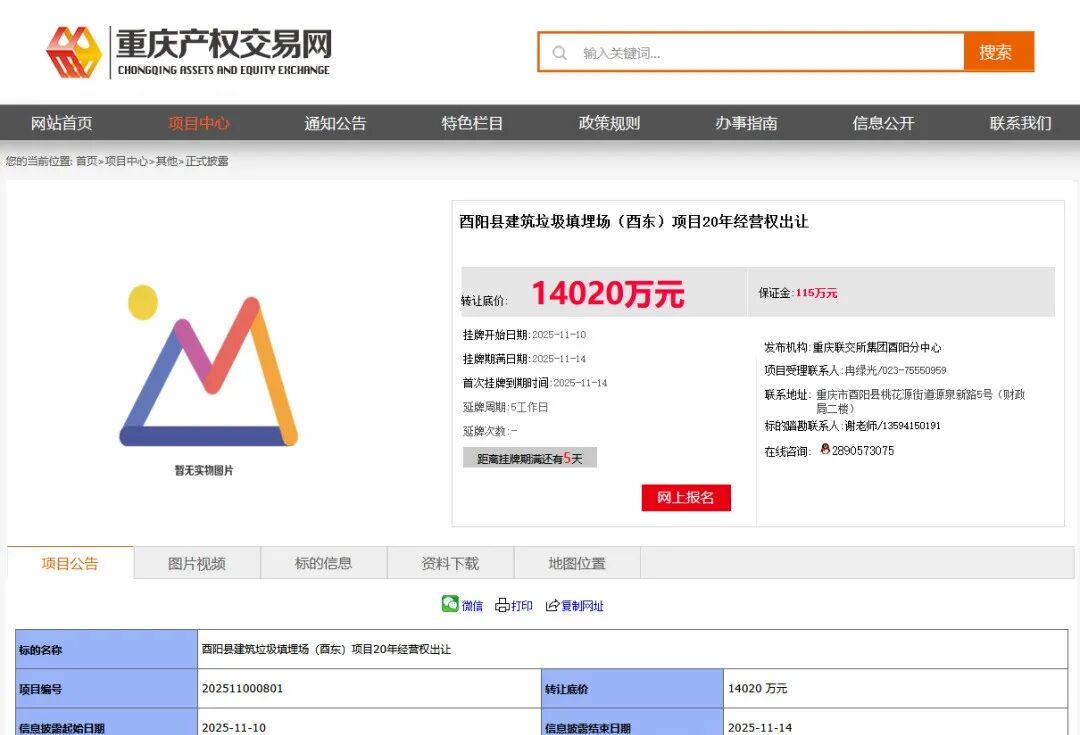Click 首页 in the breadcrumb trail
Image resolution: width=1080 pixels, height=735 pixels.
pos(87,161)
